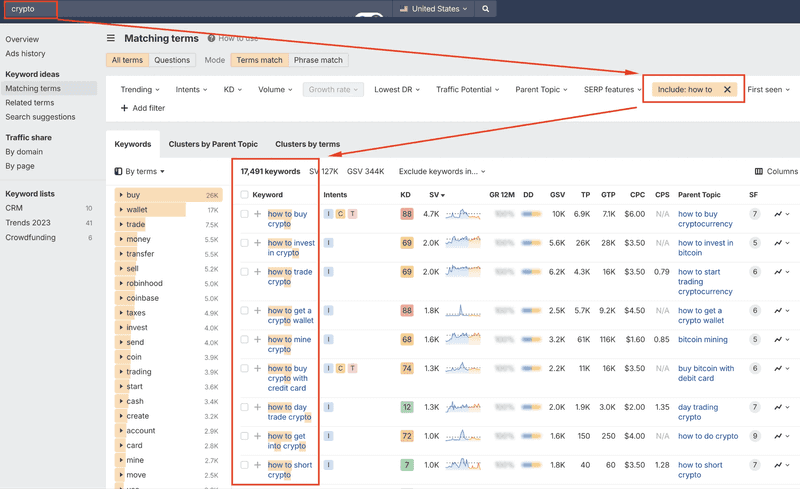Click the KD 88 badge for how to buy crypto

pos(407,214)
